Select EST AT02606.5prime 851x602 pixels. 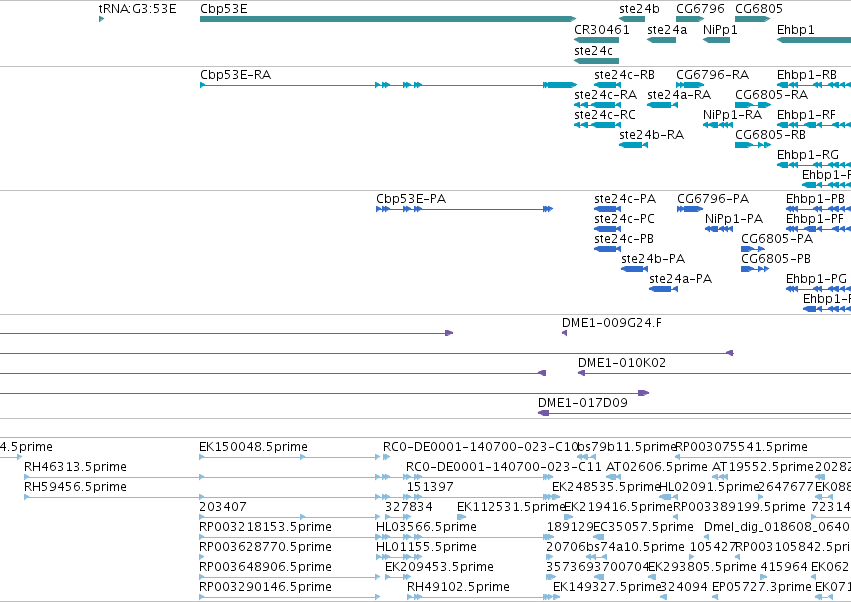coord(613,477)
